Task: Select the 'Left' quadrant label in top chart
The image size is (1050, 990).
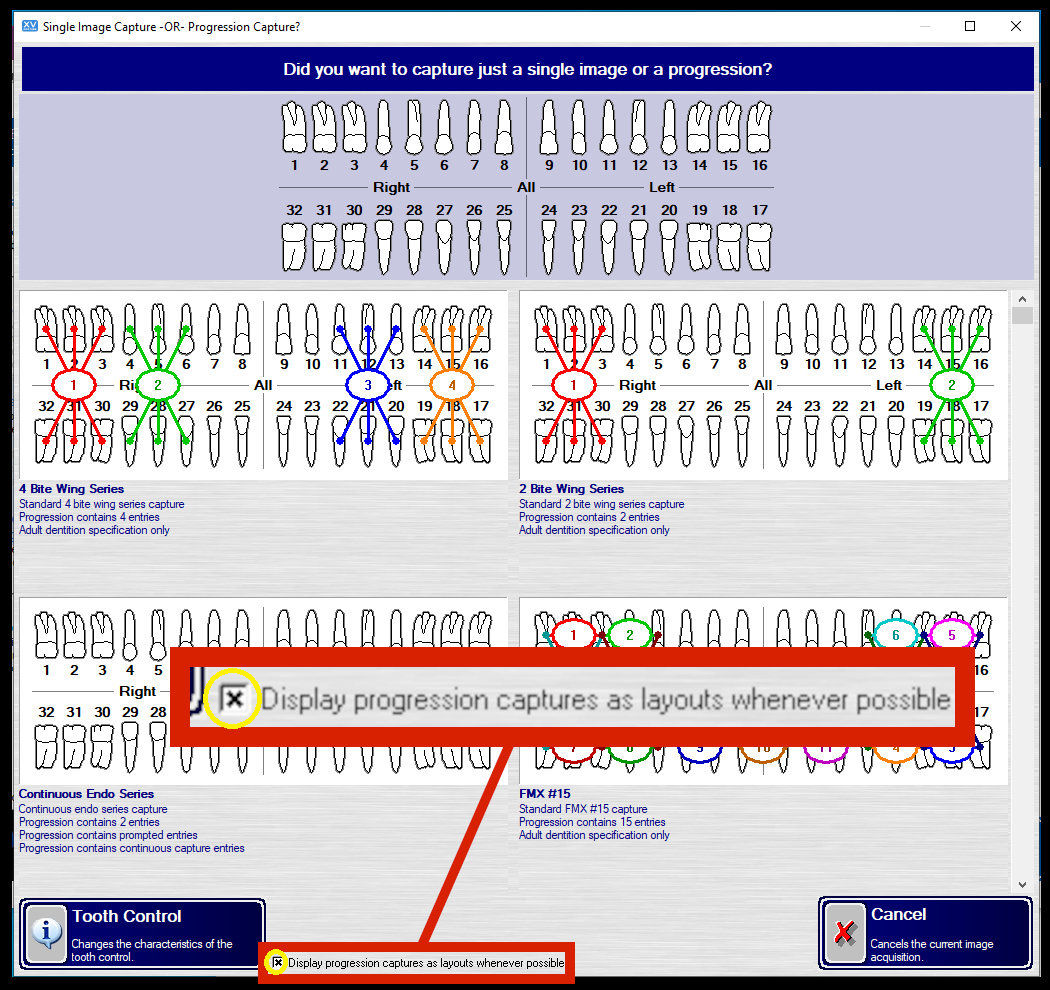Action: point(662,187)
